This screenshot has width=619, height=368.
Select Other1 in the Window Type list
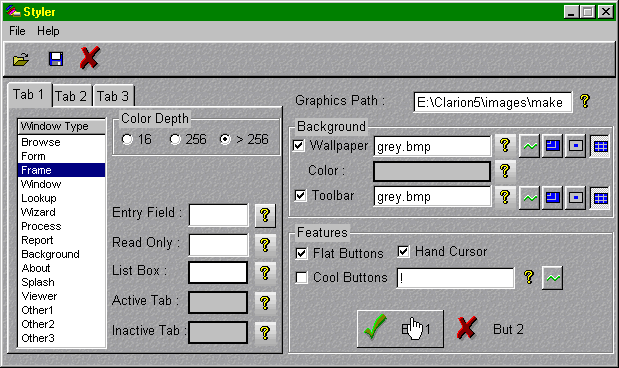(62, 310)
